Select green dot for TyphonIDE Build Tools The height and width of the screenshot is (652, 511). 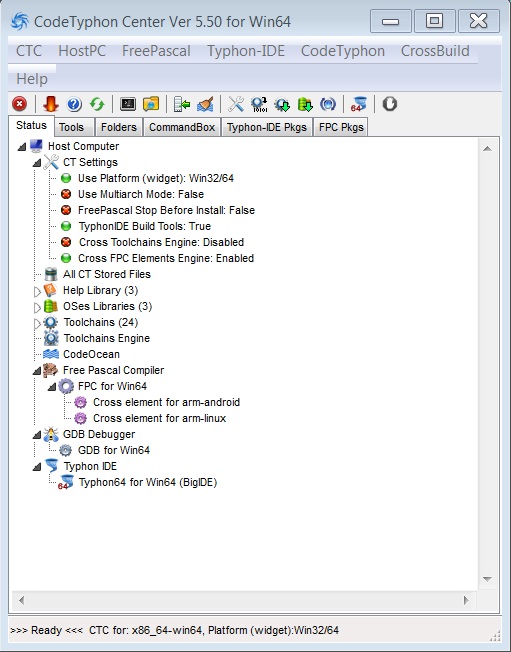66,226
